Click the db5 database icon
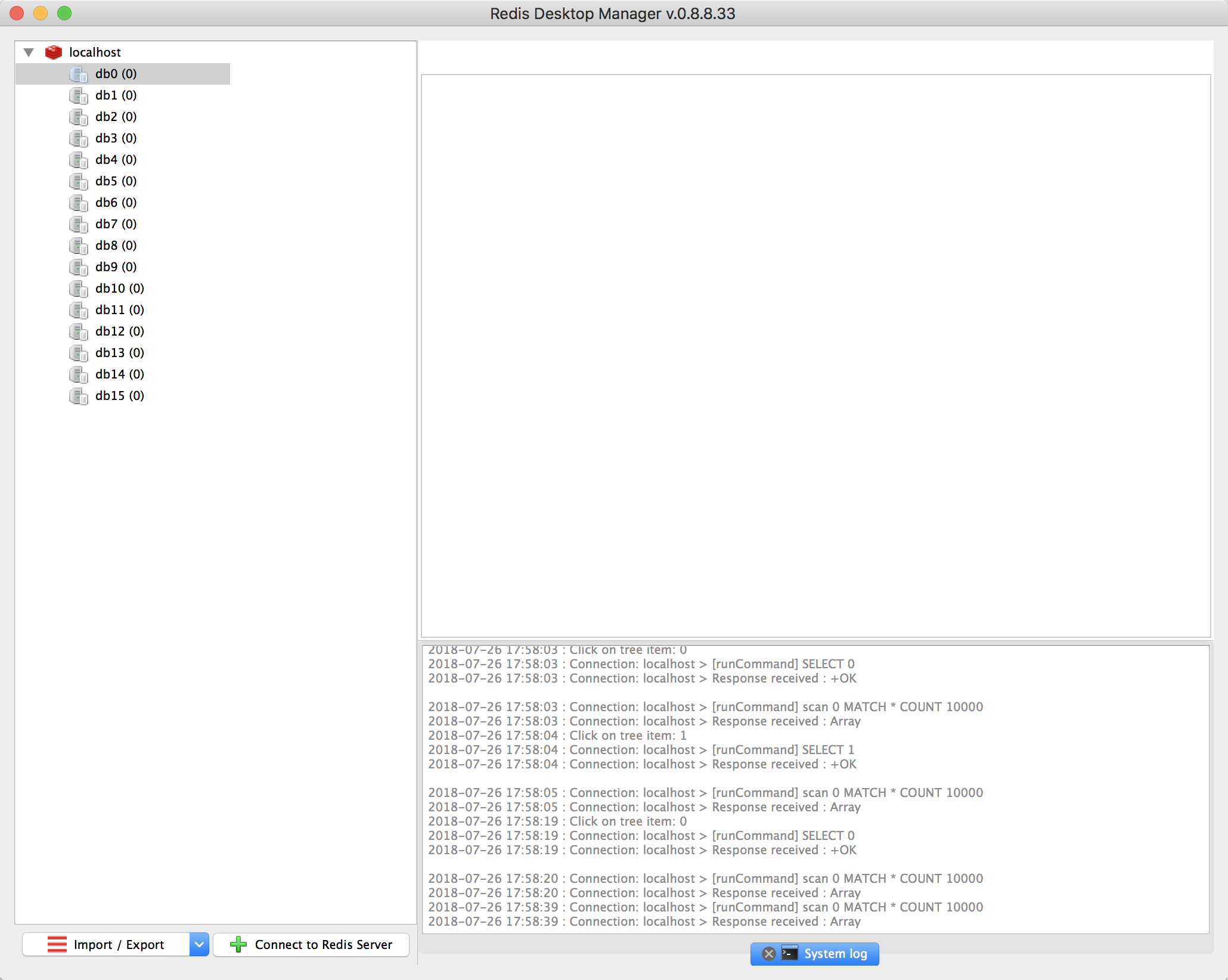 click(79, 181)
